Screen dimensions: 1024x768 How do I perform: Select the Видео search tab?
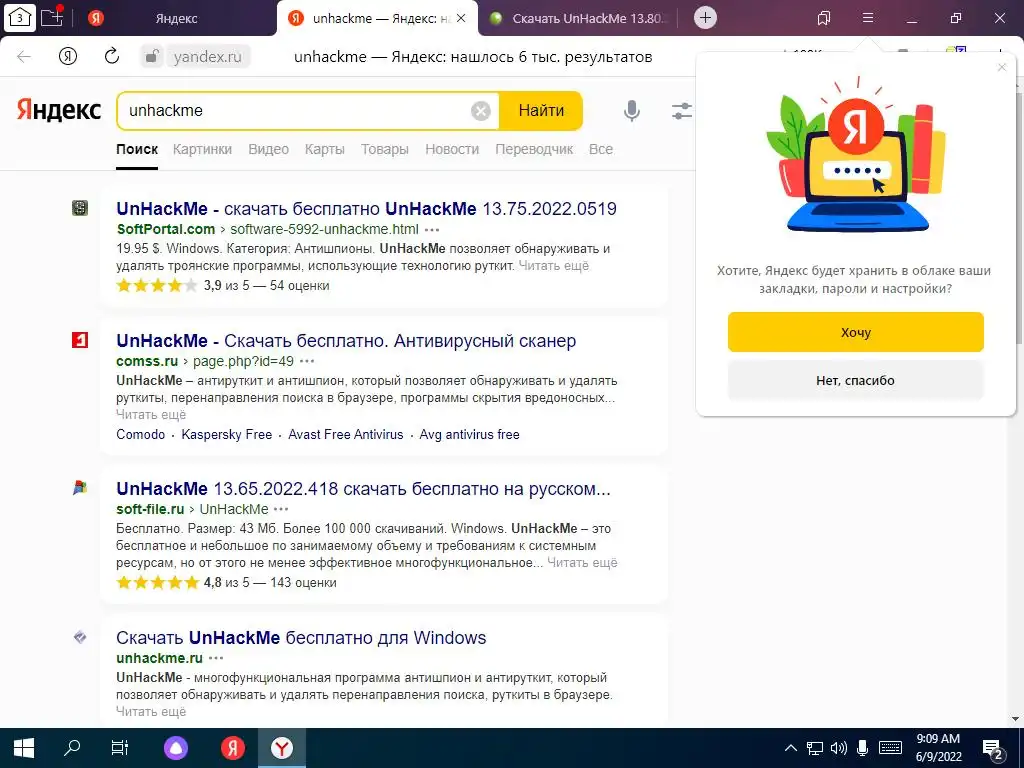point(268,150)
